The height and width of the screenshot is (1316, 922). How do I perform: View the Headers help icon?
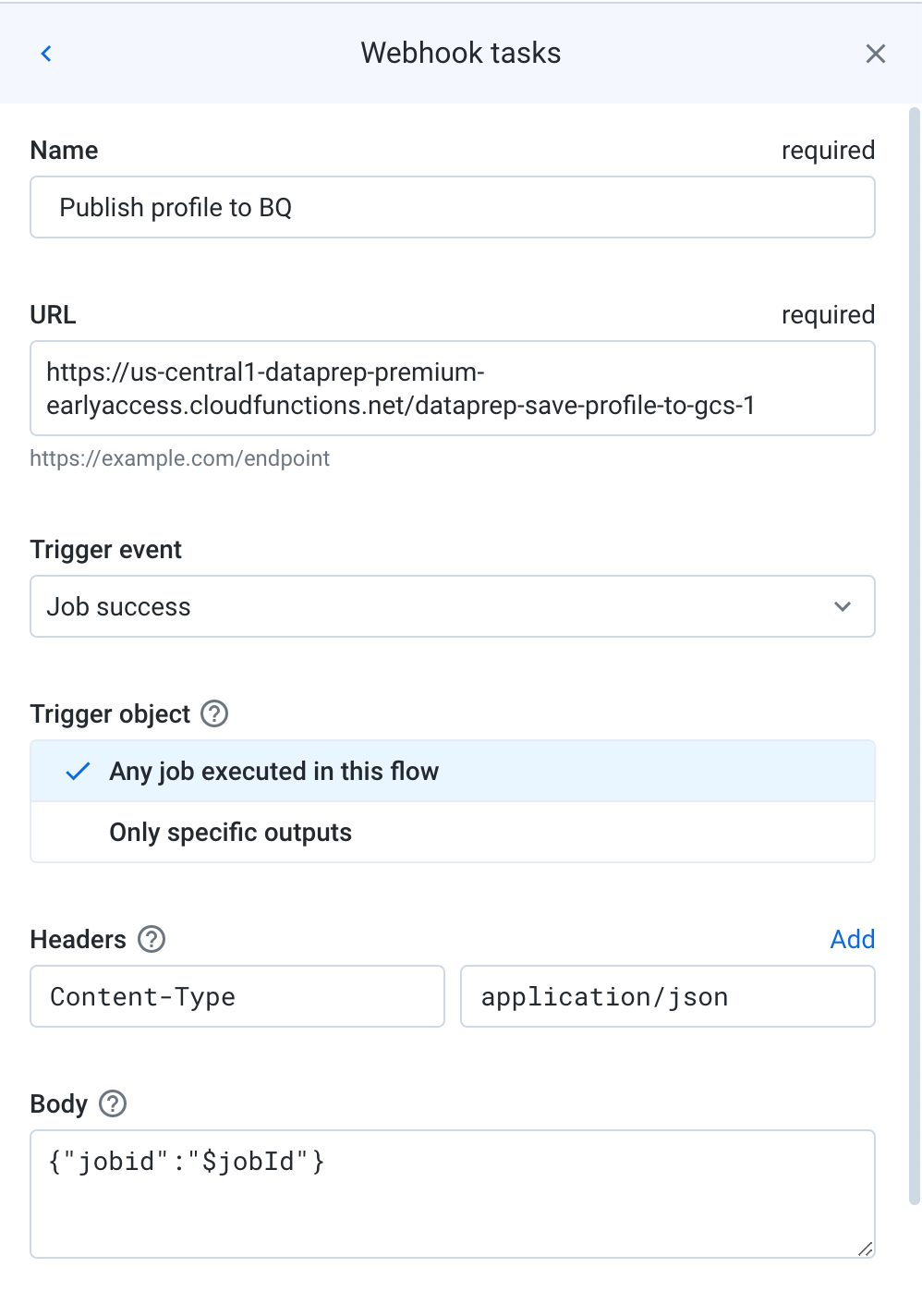(151, 939)
